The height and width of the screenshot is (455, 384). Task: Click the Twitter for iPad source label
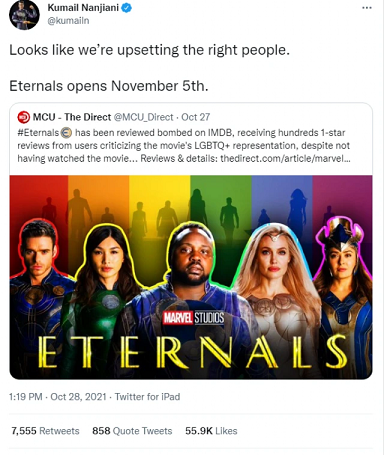pyautogui.click(x=147, y=397)
